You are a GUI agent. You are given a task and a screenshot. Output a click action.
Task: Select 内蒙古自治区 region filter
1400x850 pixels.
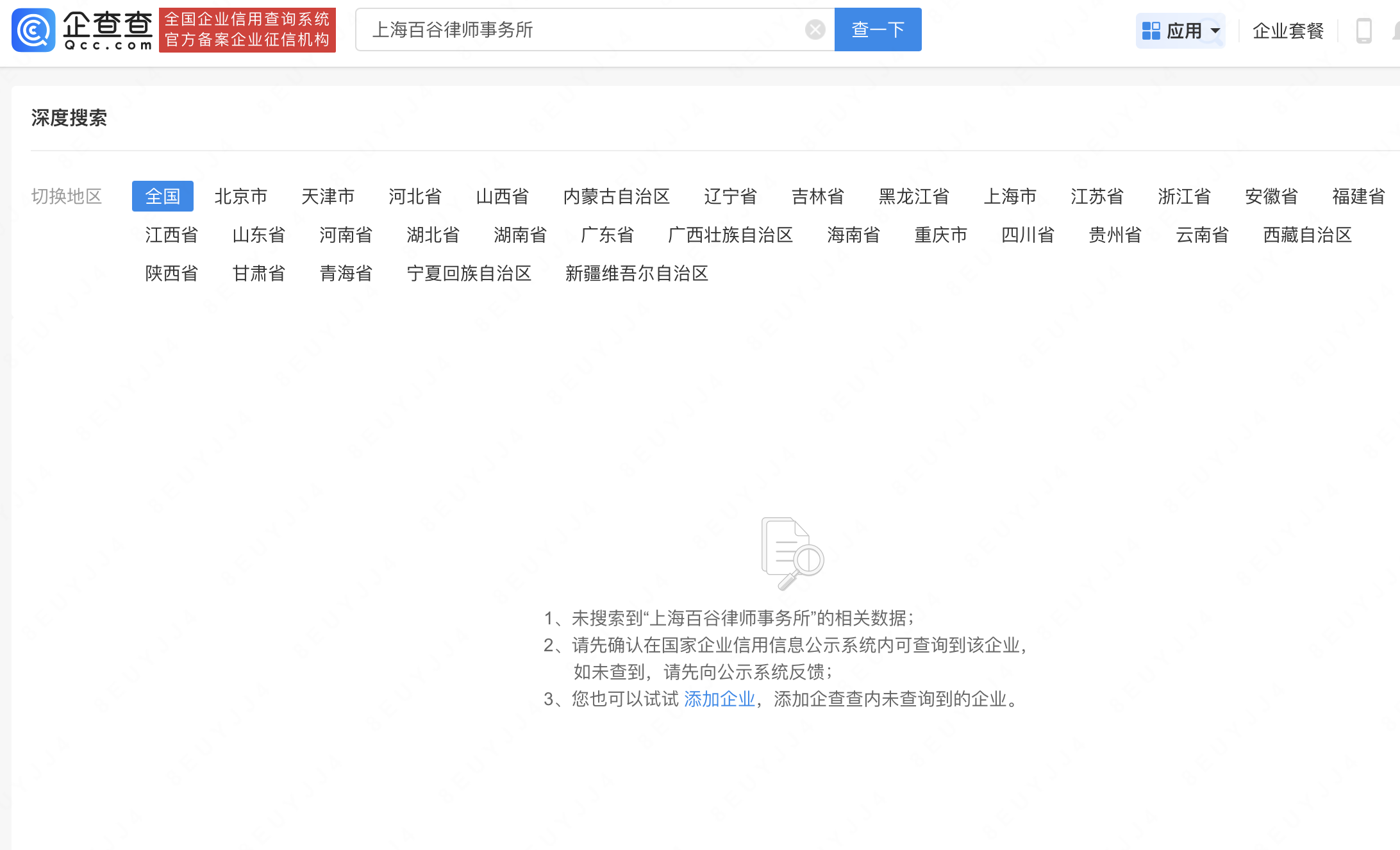(617, 196)
